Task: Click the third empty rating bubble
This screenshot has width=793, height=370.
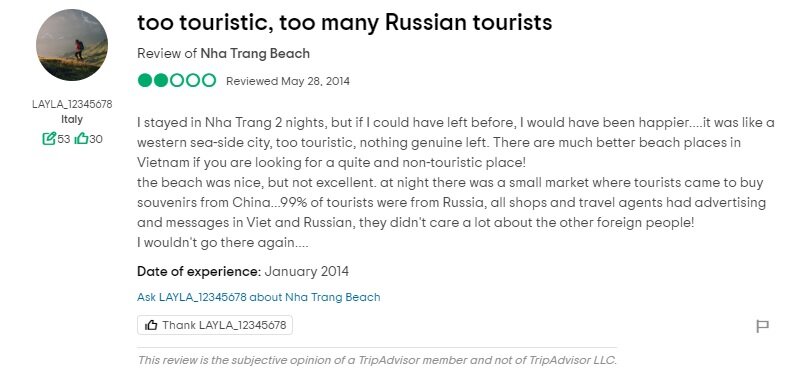Action: pyautogui.click(x=177, y=80)
